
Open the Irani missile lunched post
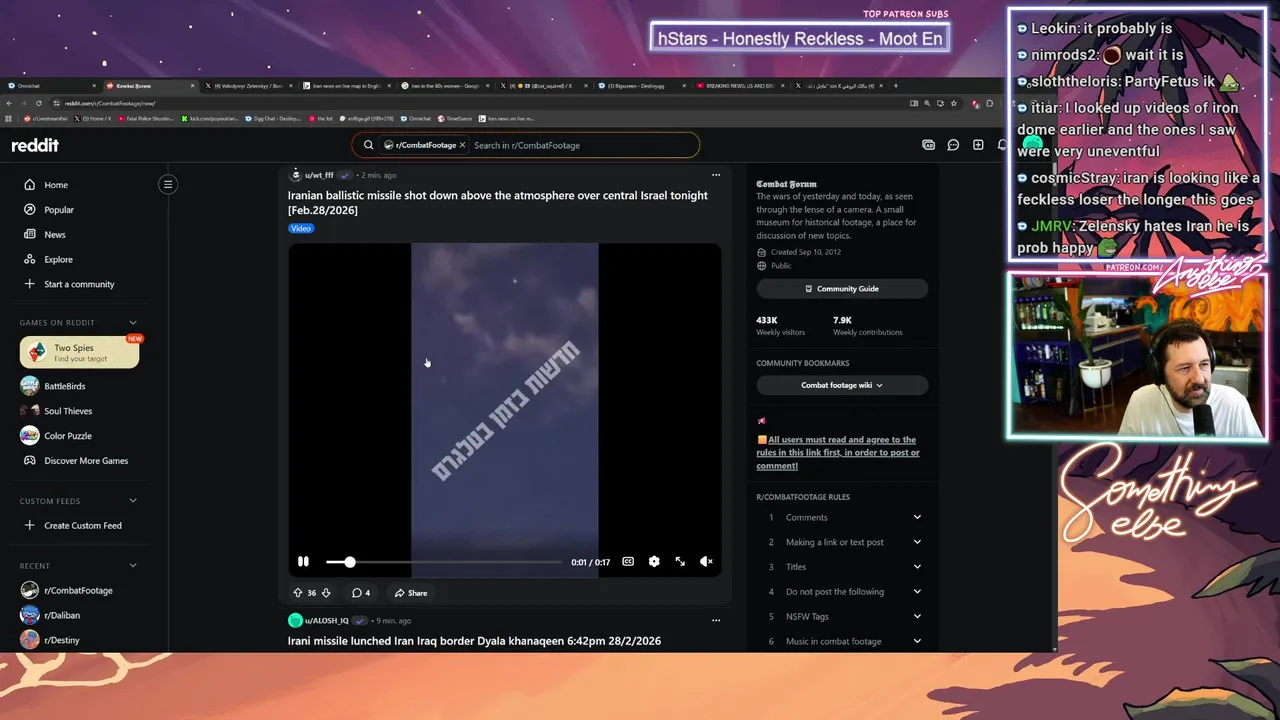(x=474, y=641)
